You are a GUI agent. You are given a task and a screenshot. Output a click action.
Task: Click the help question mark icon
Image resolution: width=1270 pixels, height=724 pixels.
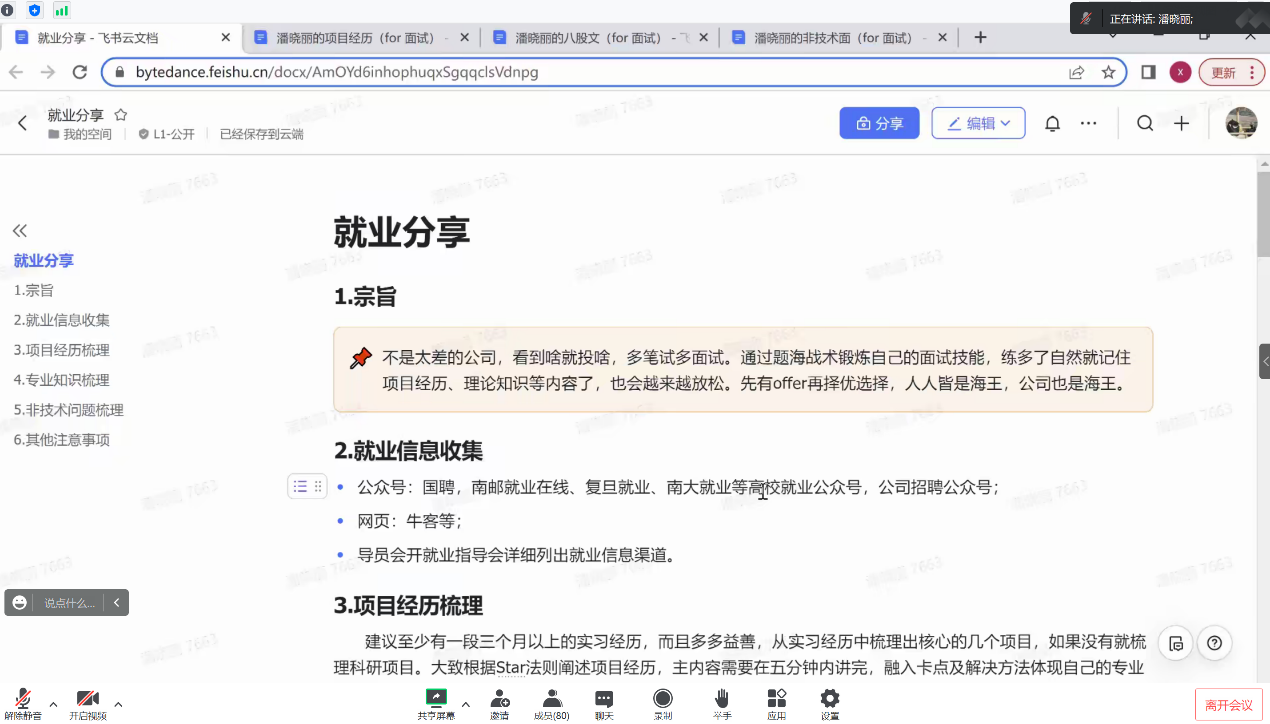[x=1214, y=643]
